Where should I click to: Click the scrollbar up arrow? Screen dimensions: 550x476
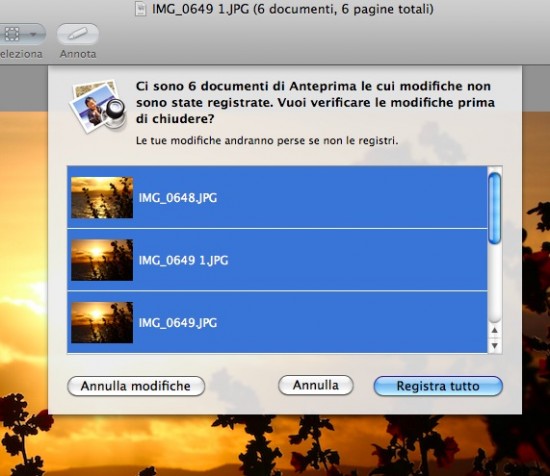[x=495, y=330]
